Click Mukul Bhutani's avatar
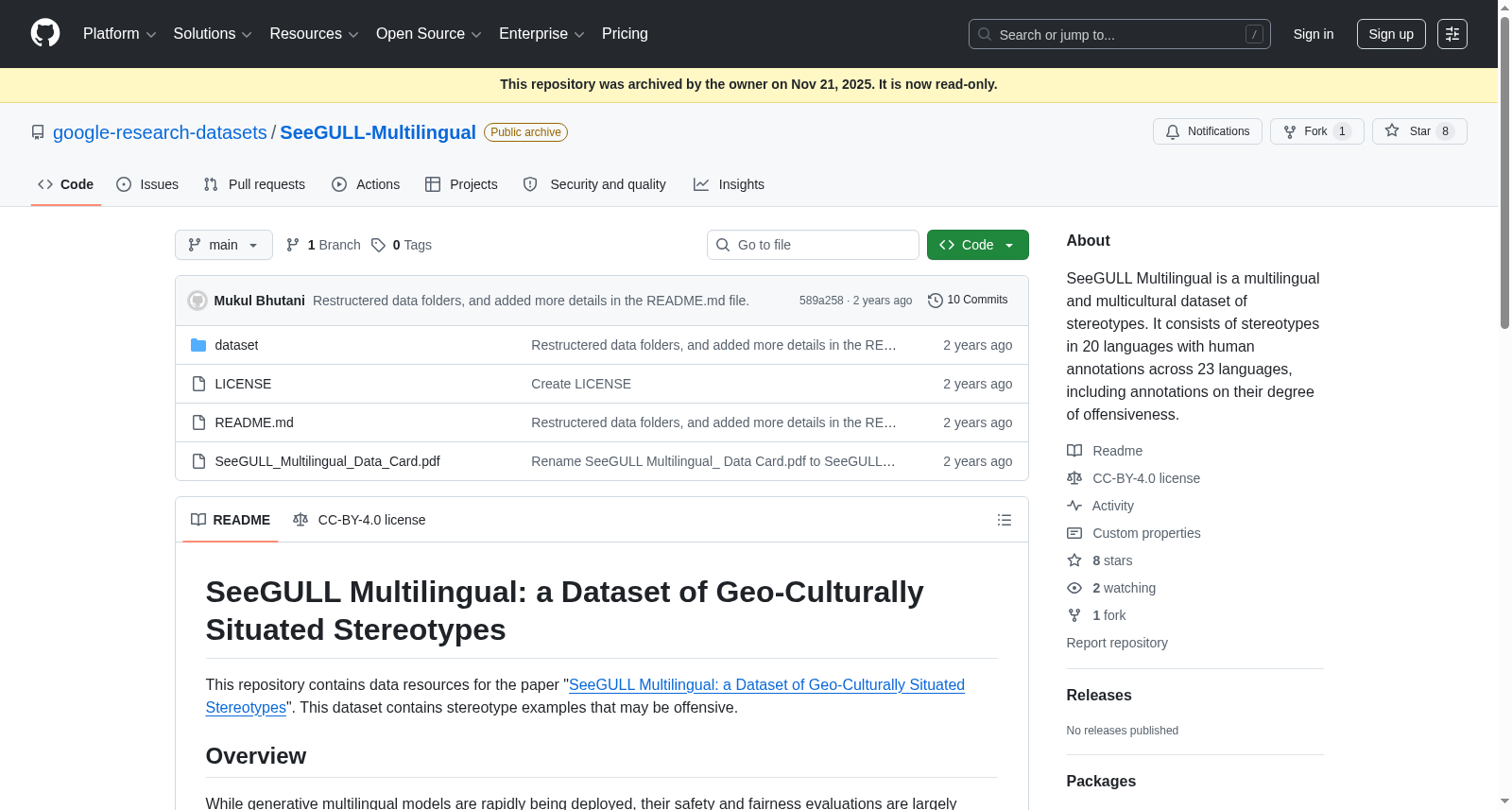The height and width of the screenshot is (810, 1512). click(x=198, y=301)
